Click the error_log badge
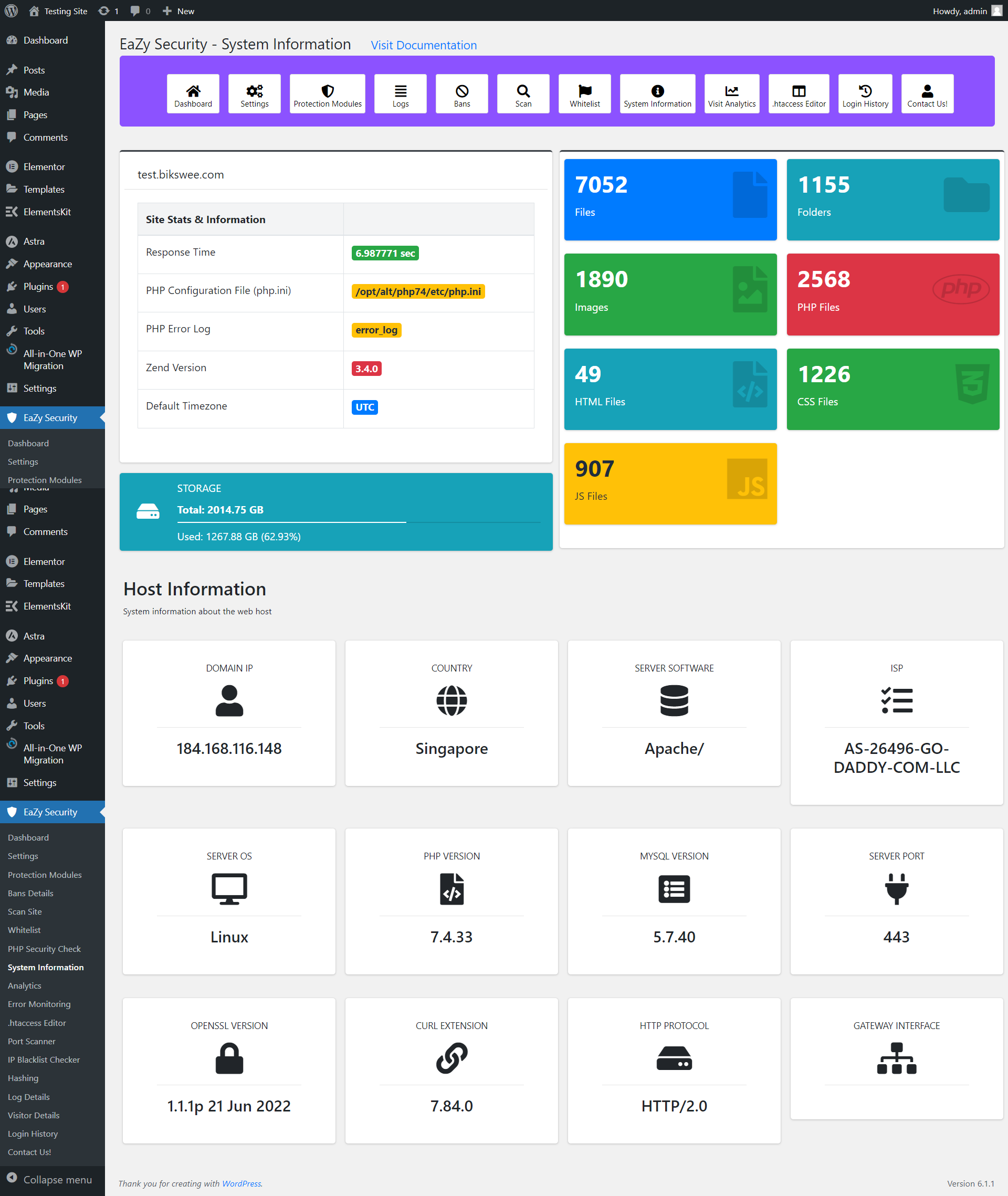 (376, 330)
